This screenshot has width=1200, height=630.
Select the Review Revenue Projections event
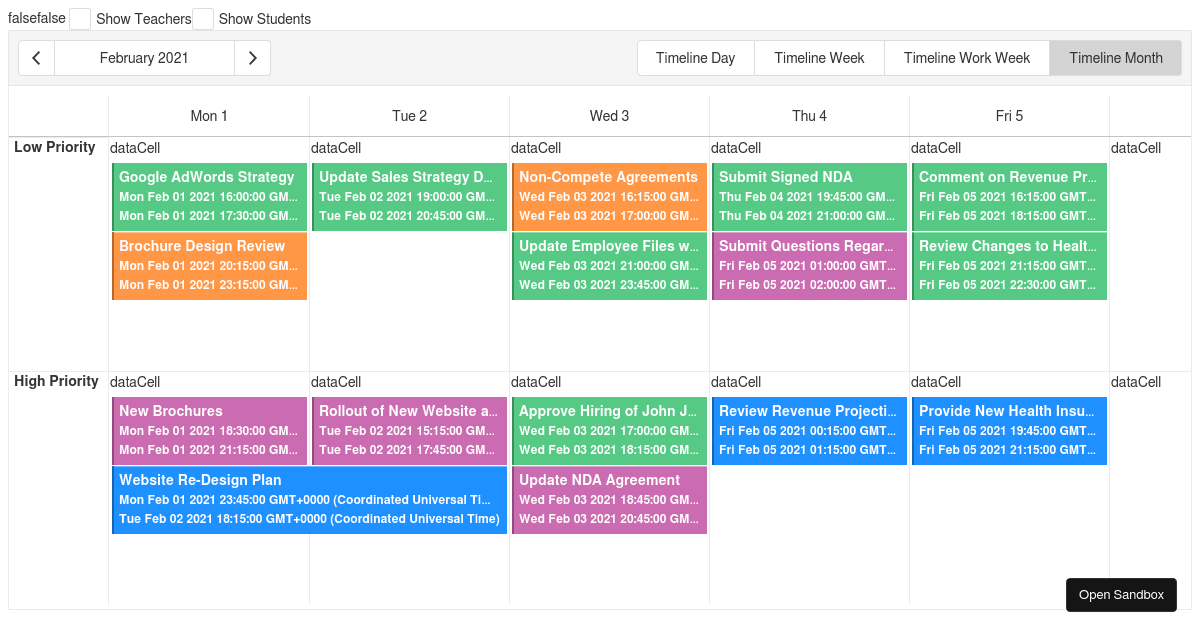click(808, 430)
